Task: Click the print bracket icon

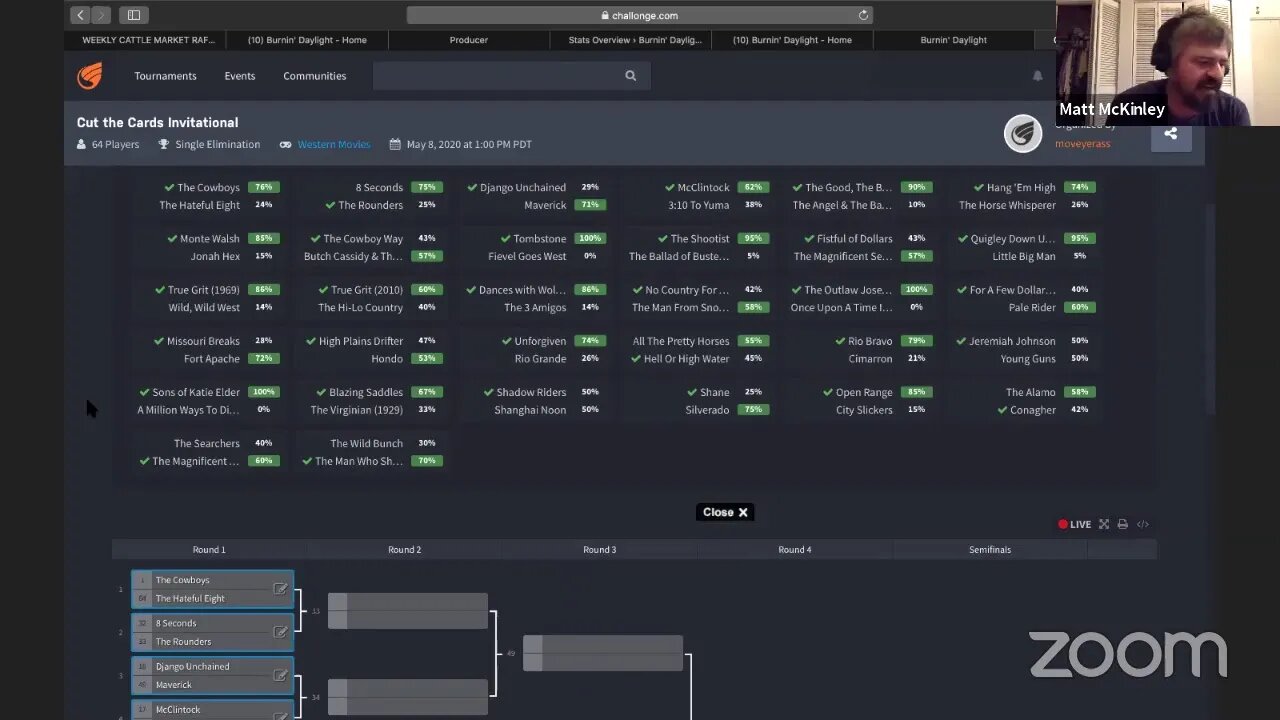Action: coord(1123,524)
